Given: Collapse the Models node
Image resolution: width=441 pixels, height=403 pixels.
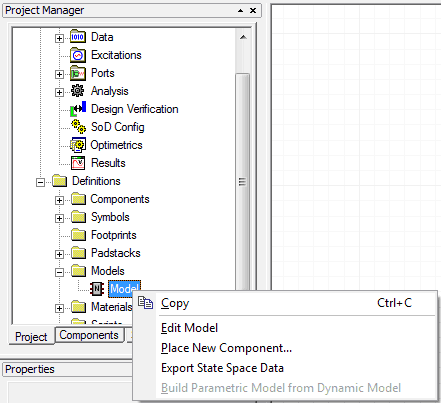Looking at the screenshot, I should click(x=59, y=272).
